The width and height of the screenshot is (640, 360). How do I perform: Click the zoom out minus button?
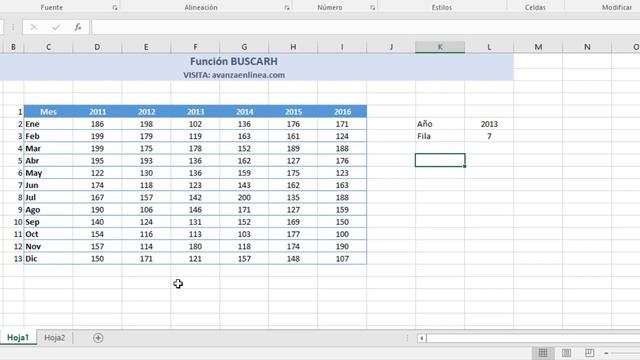[x=607, y=353]
